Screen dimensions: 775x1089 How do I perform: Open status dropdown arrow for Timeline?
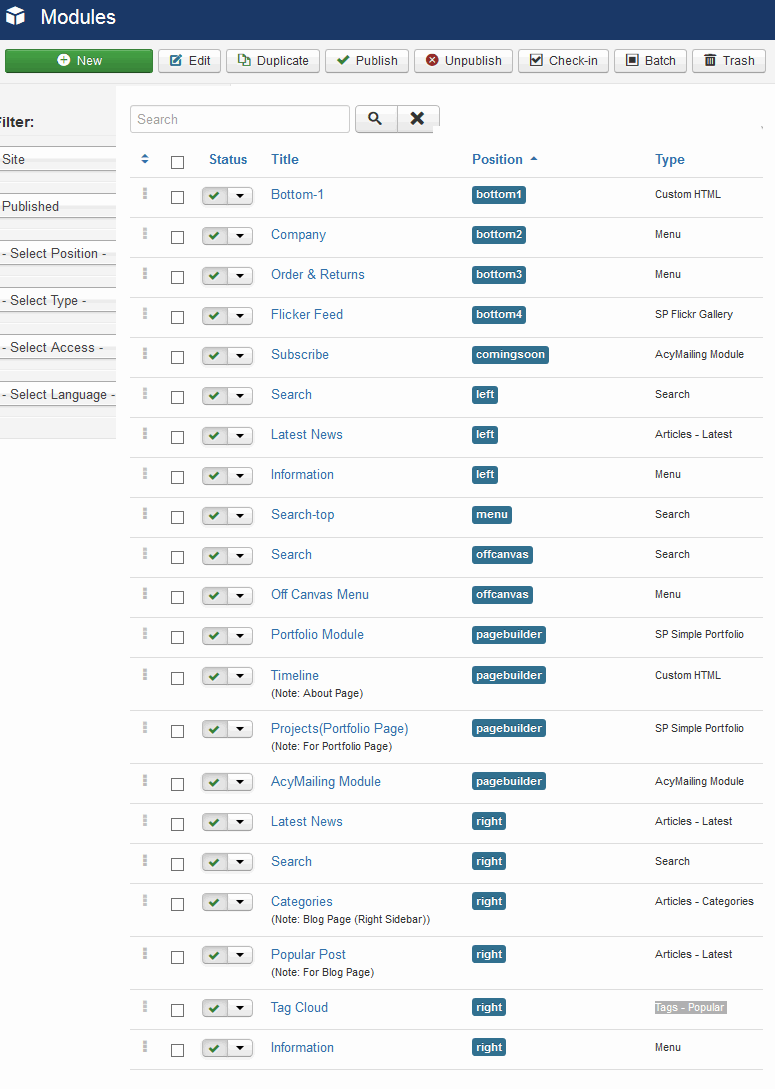pos(240,677)
